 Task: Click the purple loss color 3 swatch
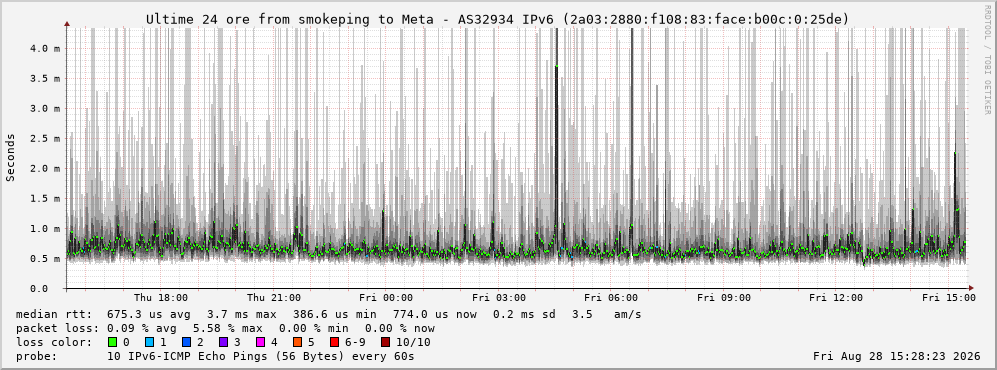point(224,342)
